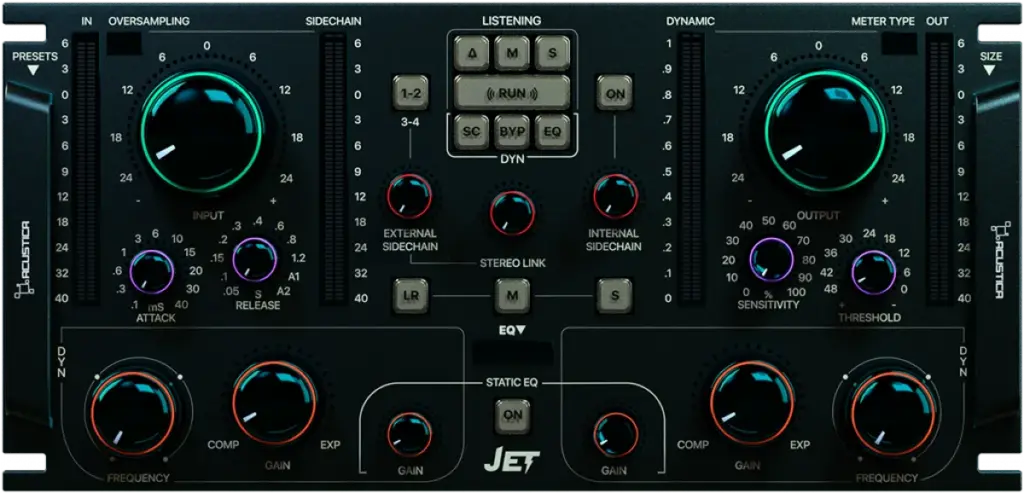Enable the S listening button
The height and width of the screenshot is (493, 1024).
(552, 54)
